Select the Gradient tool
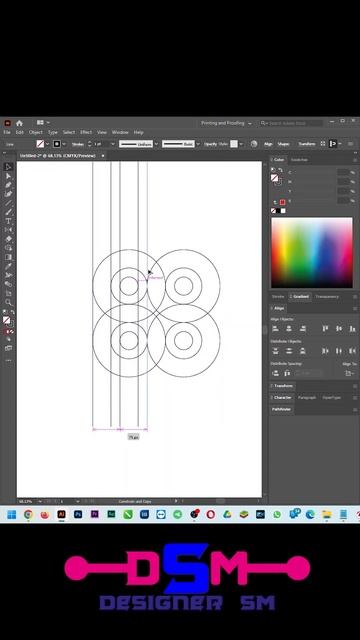The image size is (360, 640). tap(8, 257)
